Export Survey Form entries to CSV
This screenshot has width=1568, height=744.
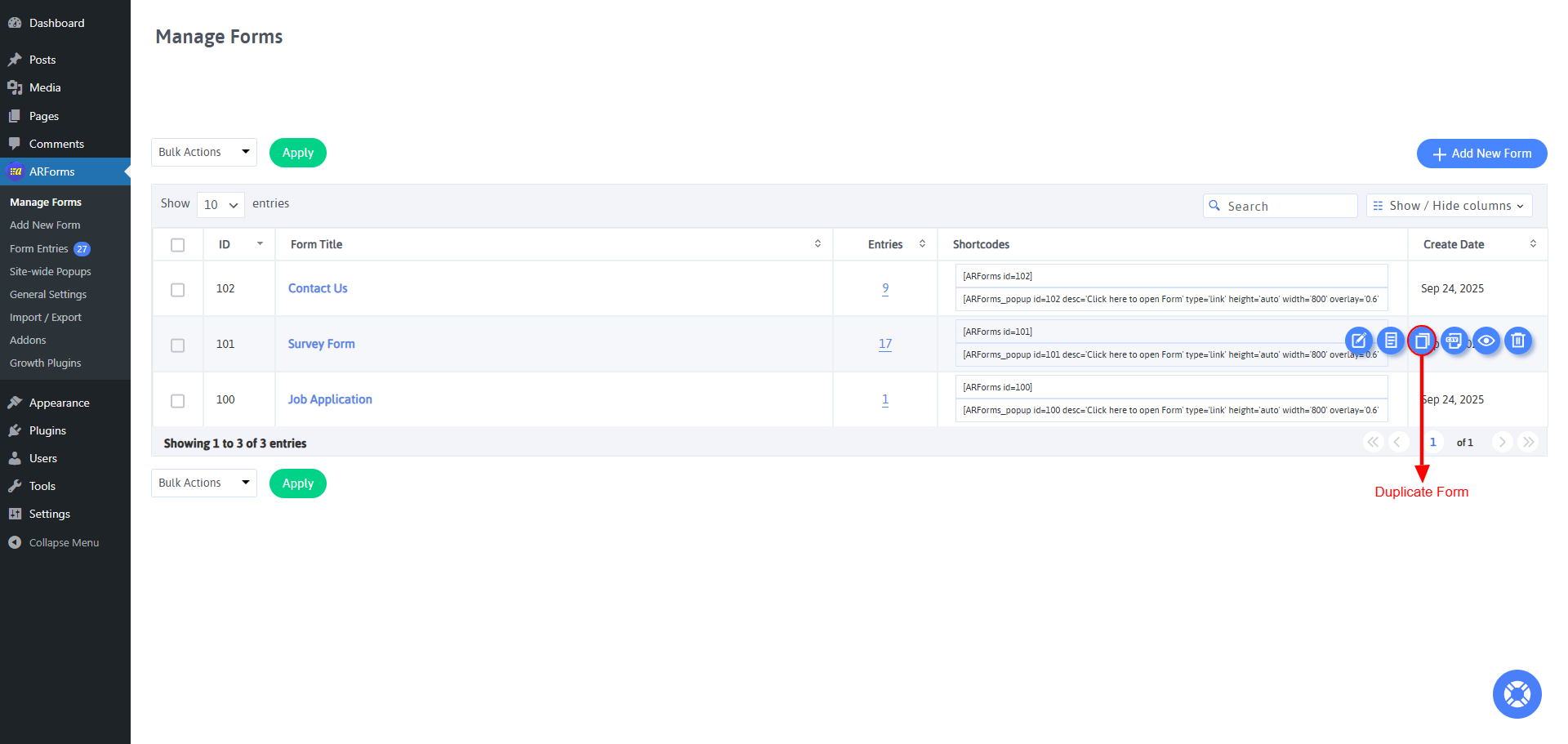[x=1454, y=341]
